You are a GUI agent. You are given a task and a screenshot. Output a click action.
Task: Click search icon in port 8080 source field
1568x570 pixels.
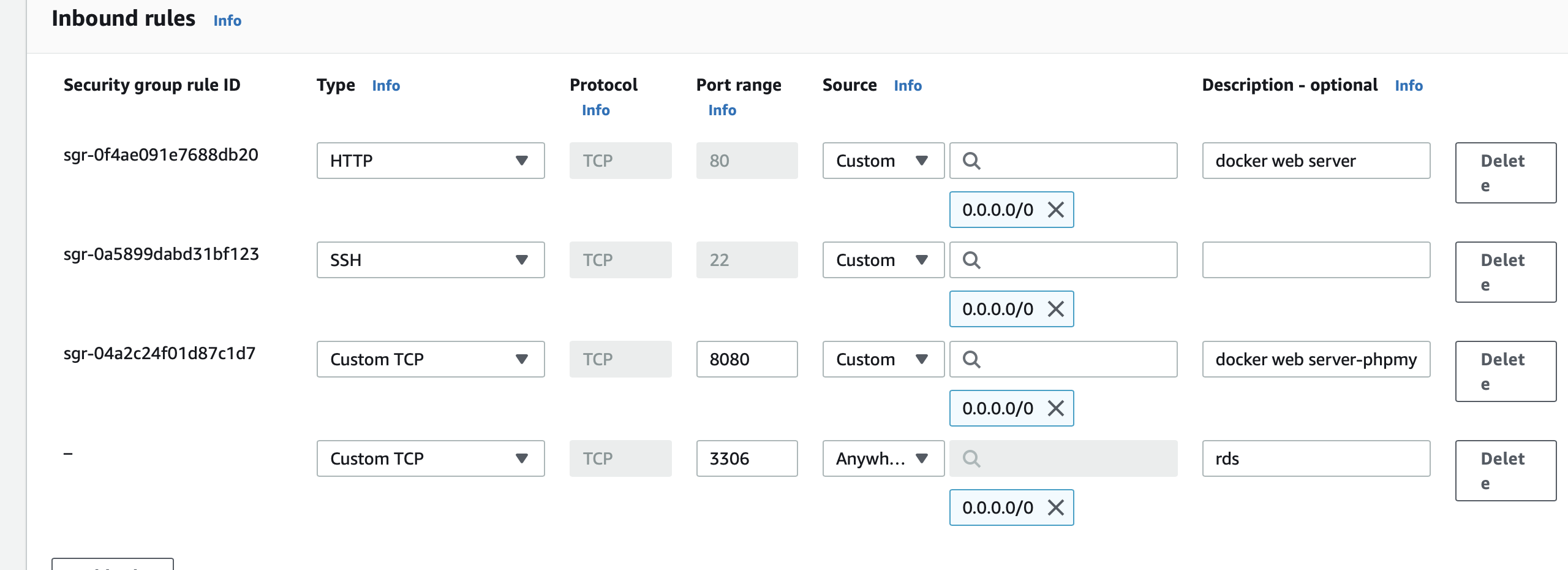click(971, 359)
